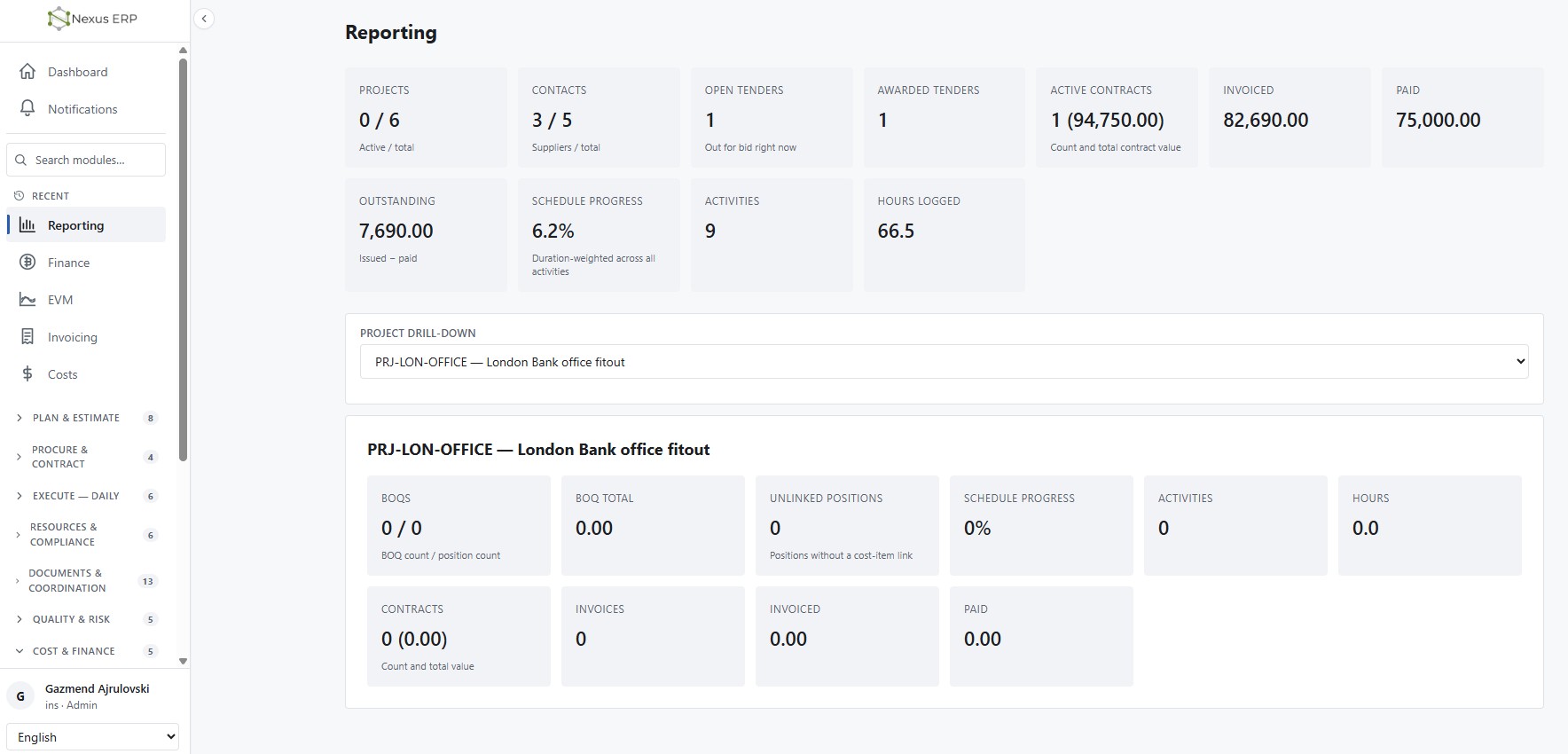Click the Contacts 3 / 5 card
Image resolution: width=1568 pixels, height=754 pixels.
pyautogui.click(x=599, y=117)
